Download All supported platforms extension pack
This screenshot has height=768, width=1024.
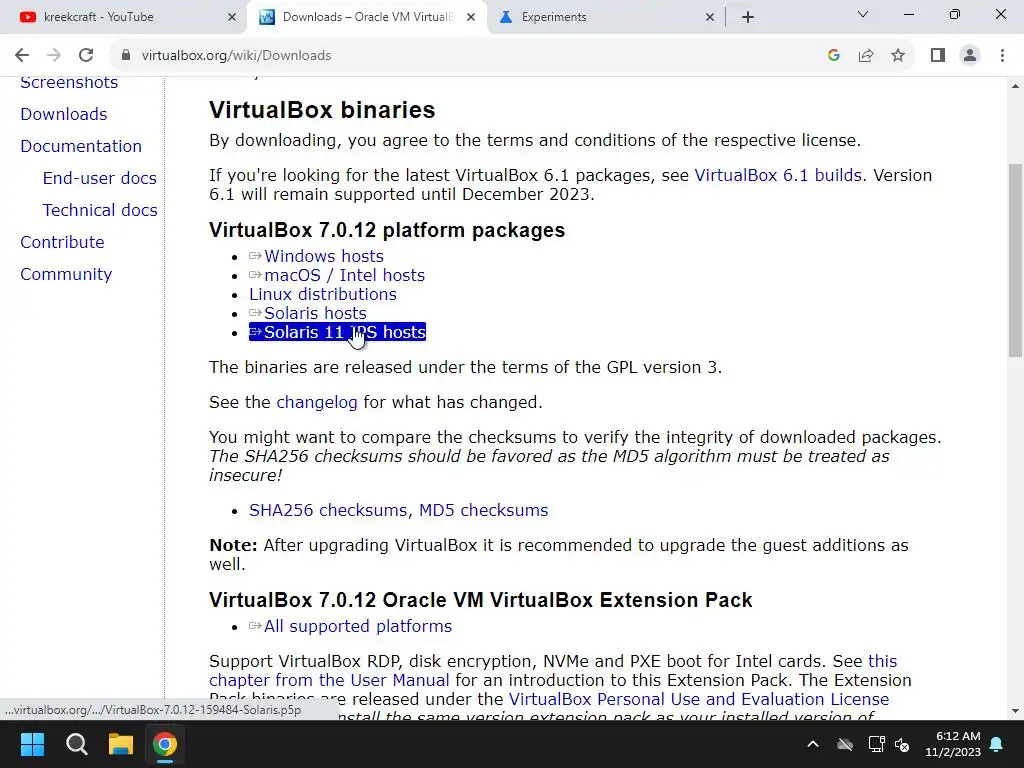(357, 626)
